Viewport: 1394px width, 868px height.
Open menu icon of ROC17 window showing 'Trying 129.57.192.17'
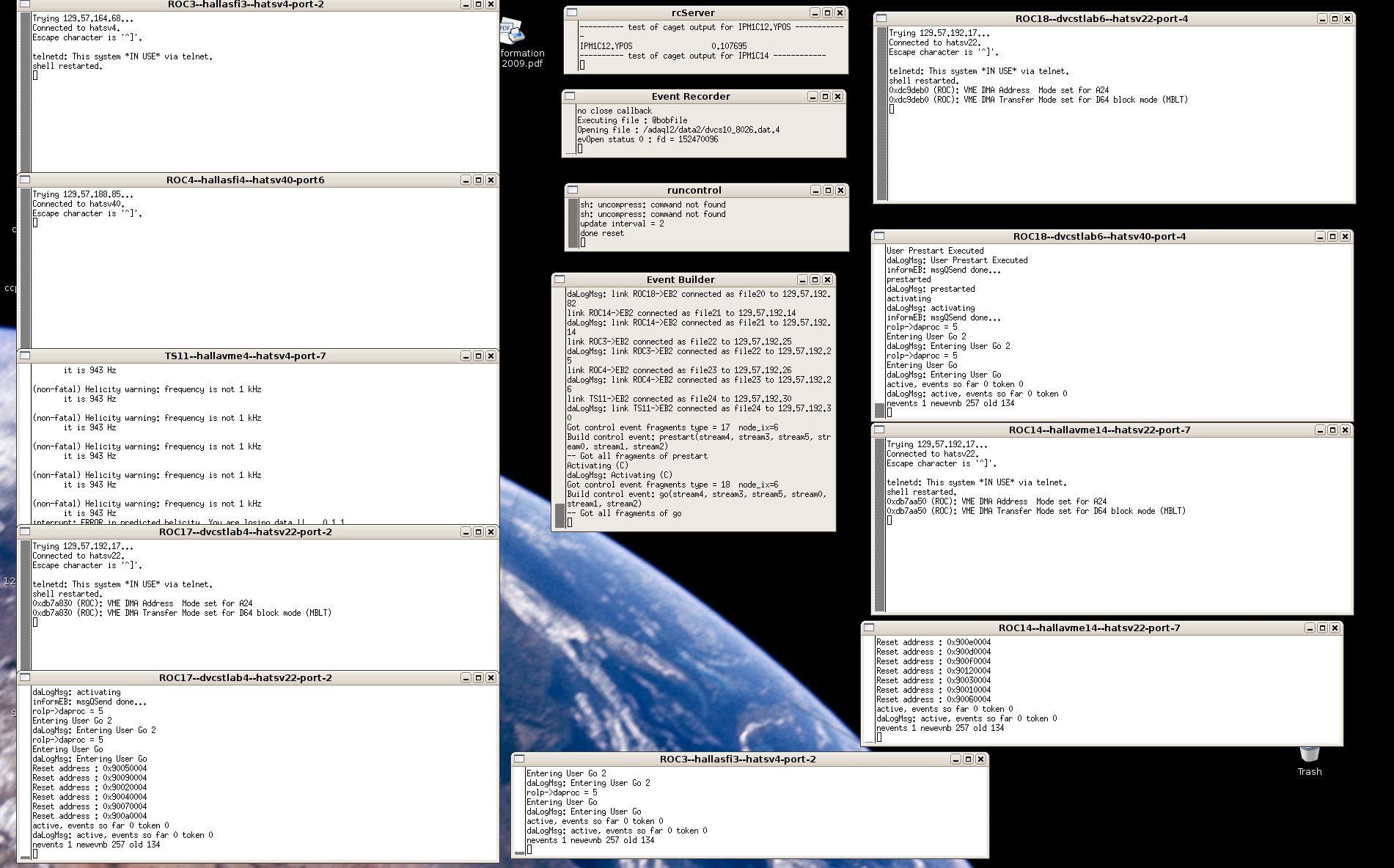(x=25, y=532)
